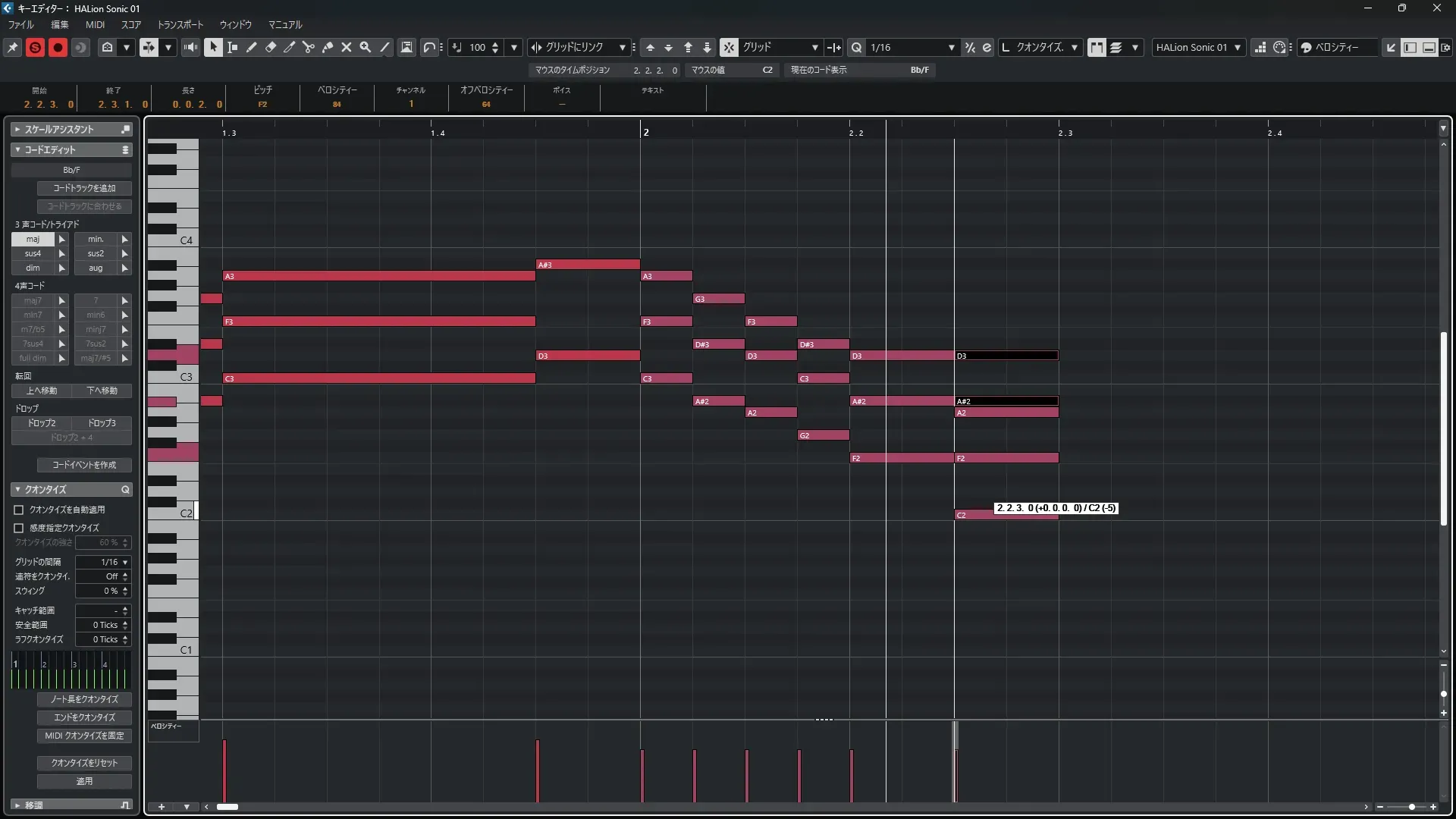1456x819 pixels.
Task: Click the Reset Quantize button
Action: tap(84, 763)
